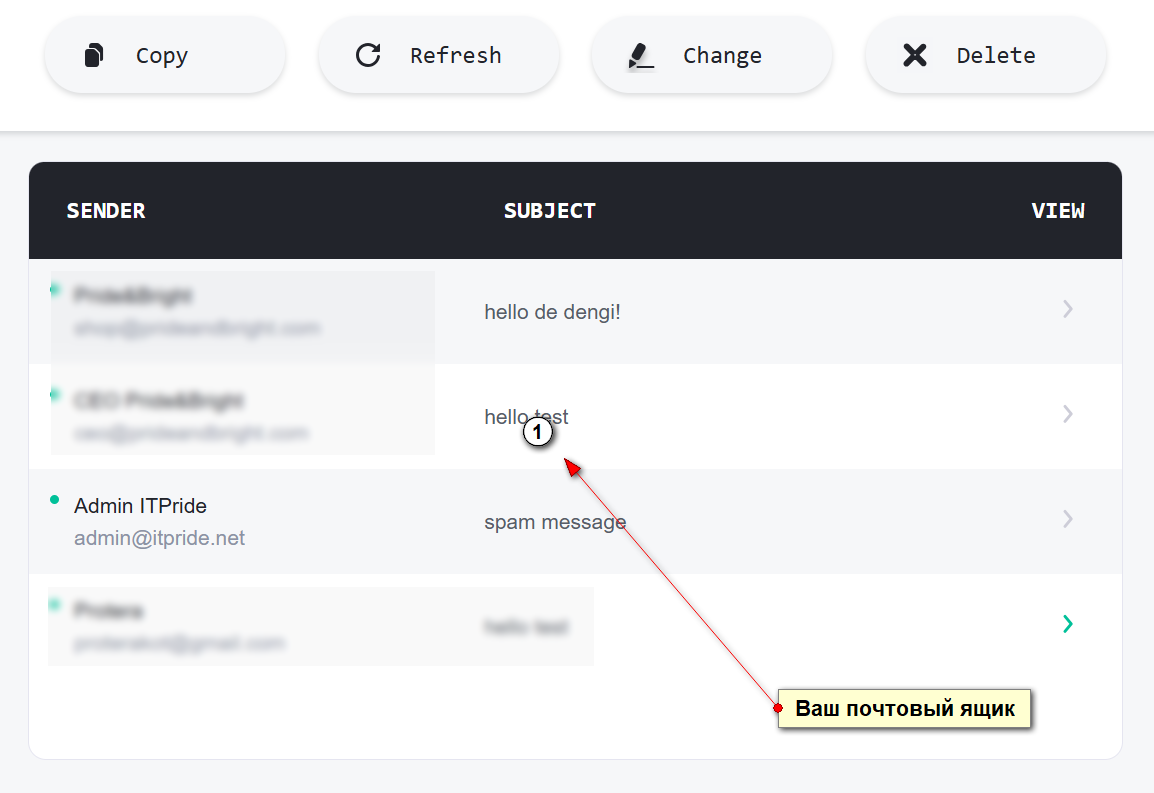
Task: Click the numbered 1 callout marker
Action: [x=537, y=431]
